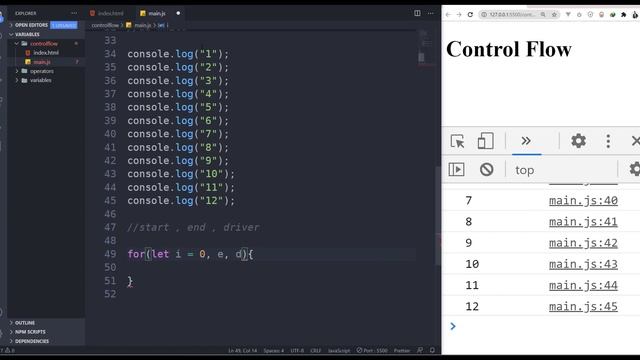Show more DevTools tabs chevron

click(526, 141)
